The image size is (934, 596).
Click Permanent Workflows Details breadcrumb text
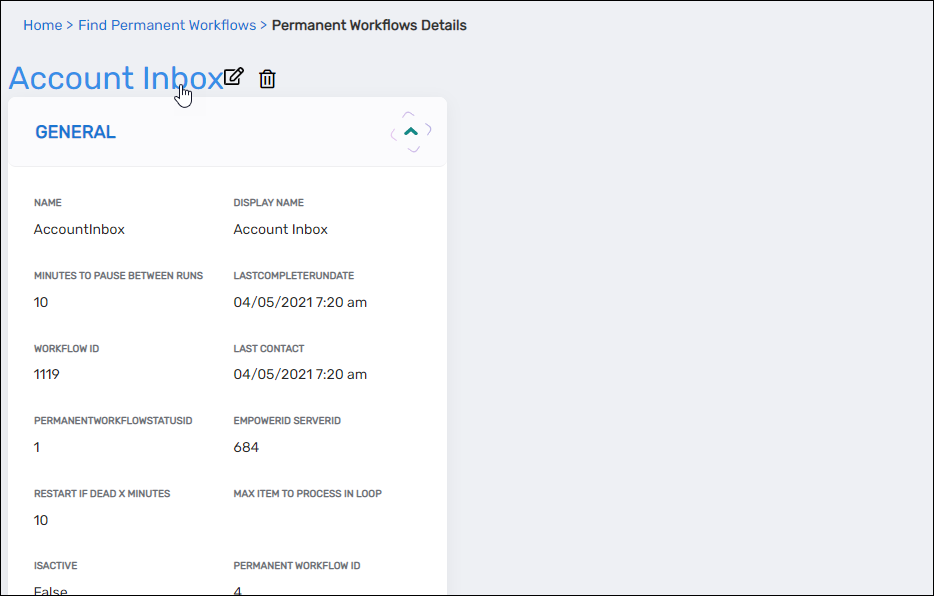(369, 25)
